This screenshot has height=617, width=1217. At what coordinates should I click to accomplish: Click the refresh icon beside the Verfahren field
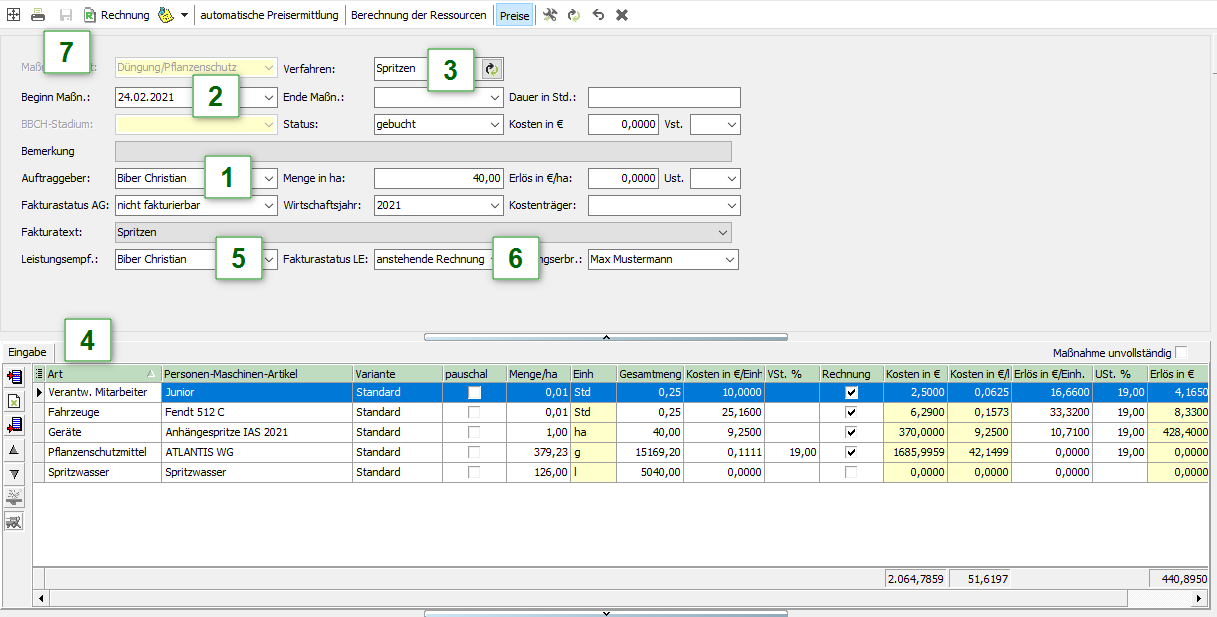491,69
